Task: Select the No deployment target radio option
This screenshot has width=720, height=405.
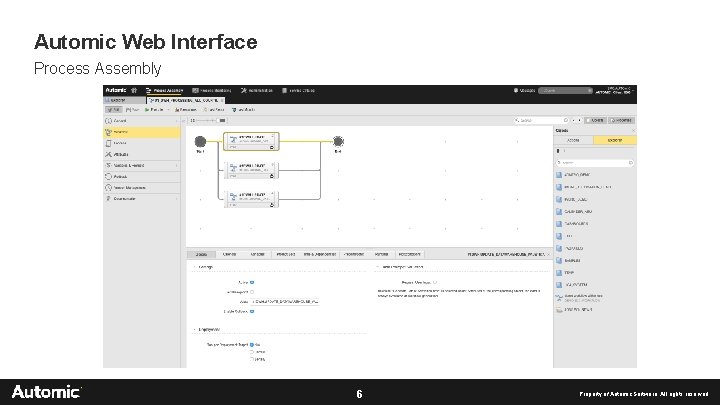Action: tap(252, 344)
